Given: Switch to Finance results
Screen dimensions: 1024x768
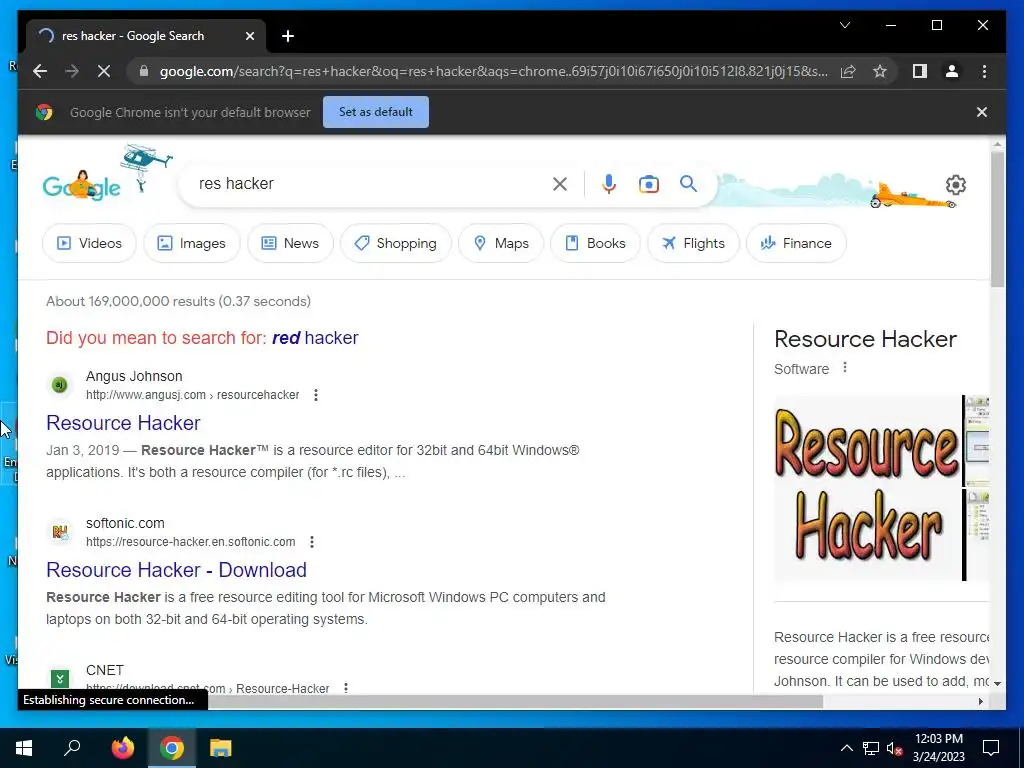Looking at the screenshot, I should (796, 243).
